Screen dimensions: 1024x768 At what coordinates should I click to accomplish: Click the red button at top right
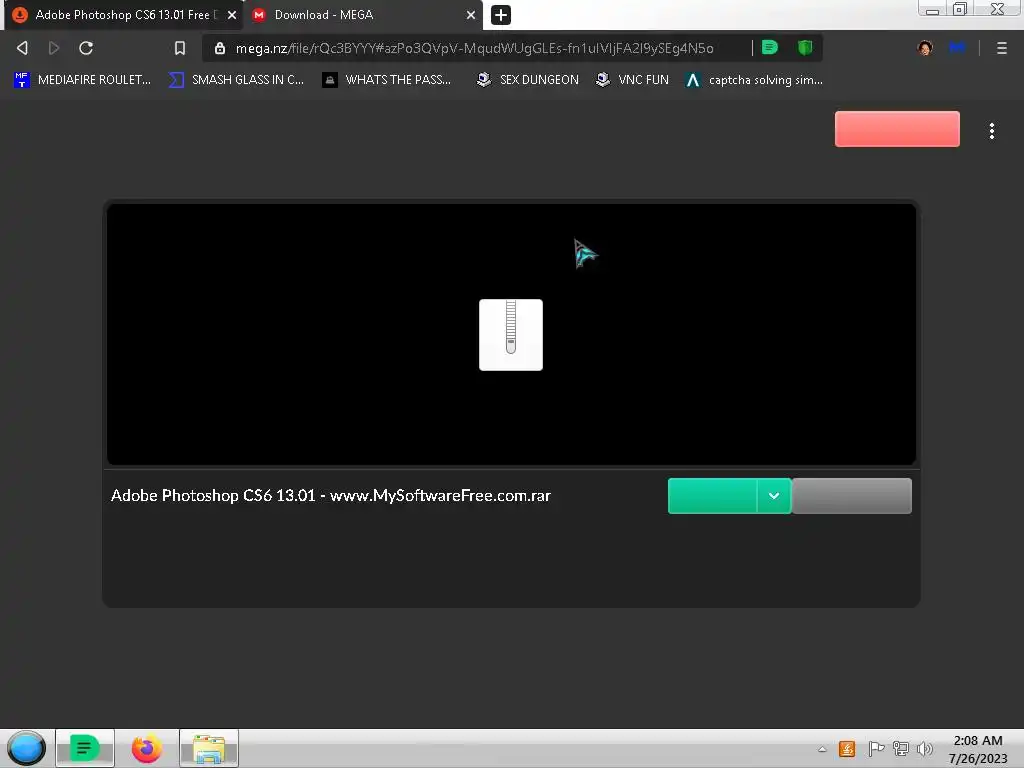(x=897, y=129)
